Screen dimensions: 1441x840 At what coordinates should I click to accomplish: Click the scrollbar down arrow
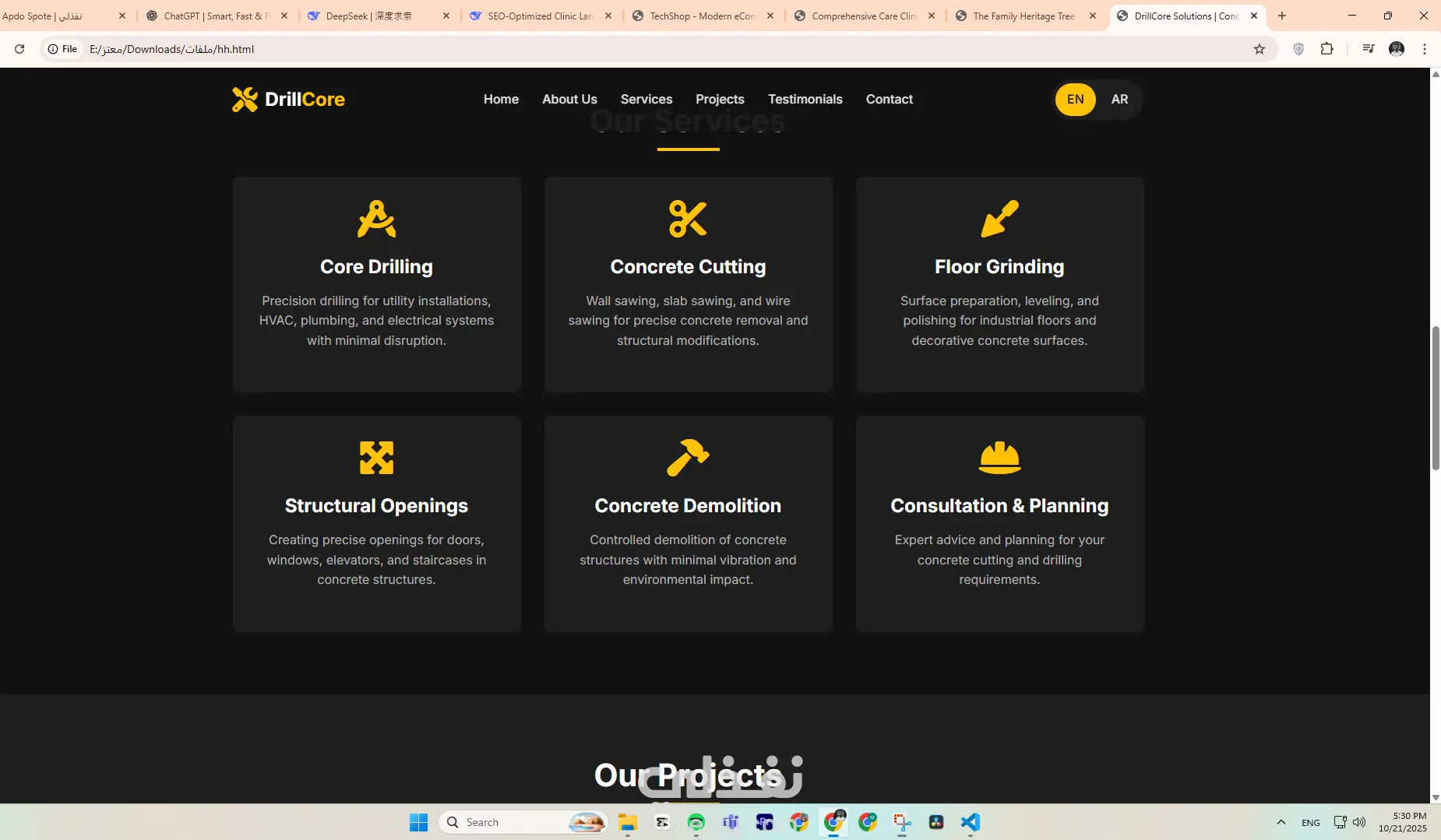1436,797
